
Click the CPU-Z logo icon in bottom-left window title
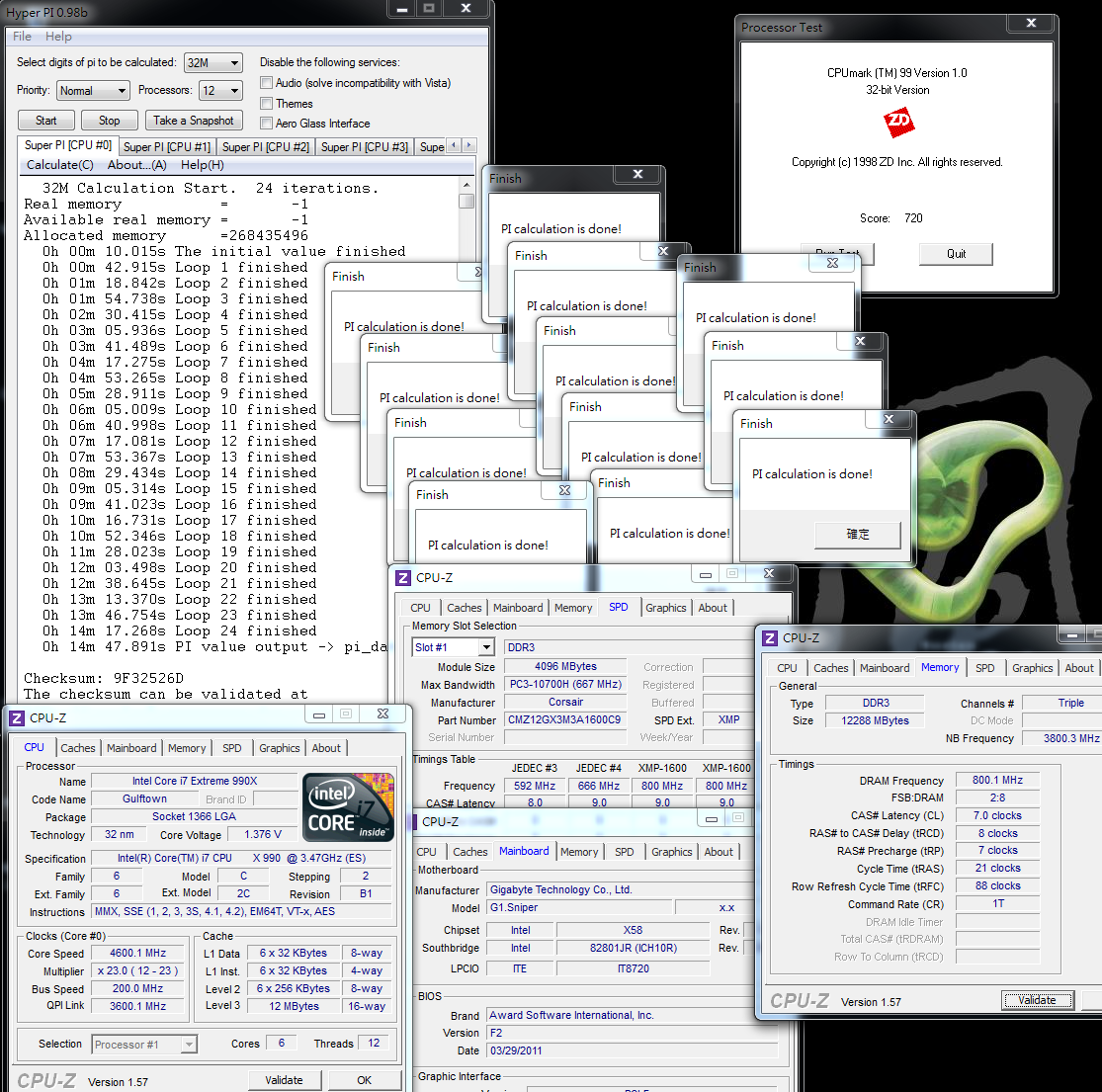(17, 718)
